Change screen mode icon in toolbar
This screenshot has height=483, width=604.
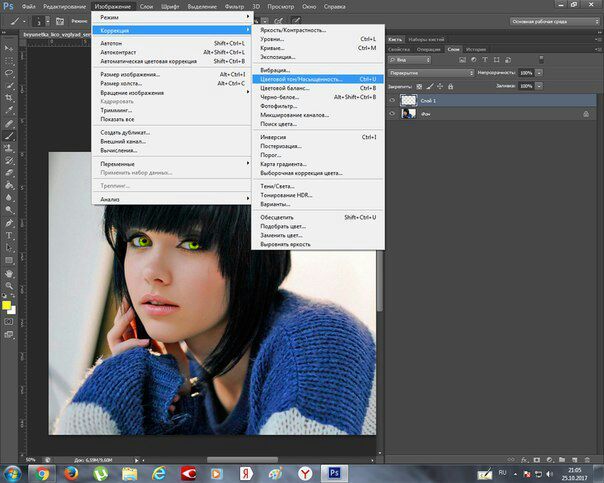pyautogui.click(x=9, y=334)
